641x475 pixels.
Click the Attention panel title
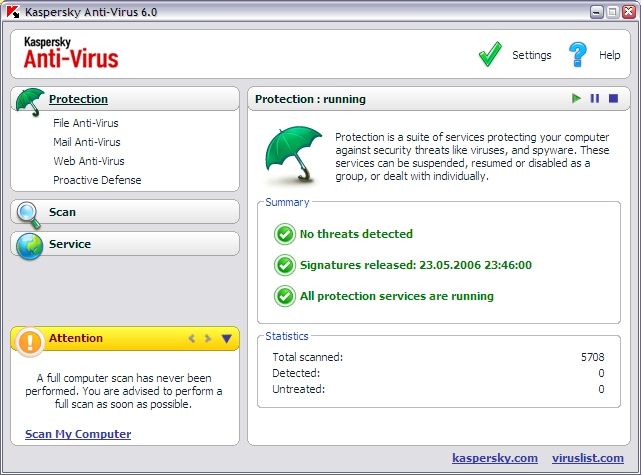pos(76,338)
